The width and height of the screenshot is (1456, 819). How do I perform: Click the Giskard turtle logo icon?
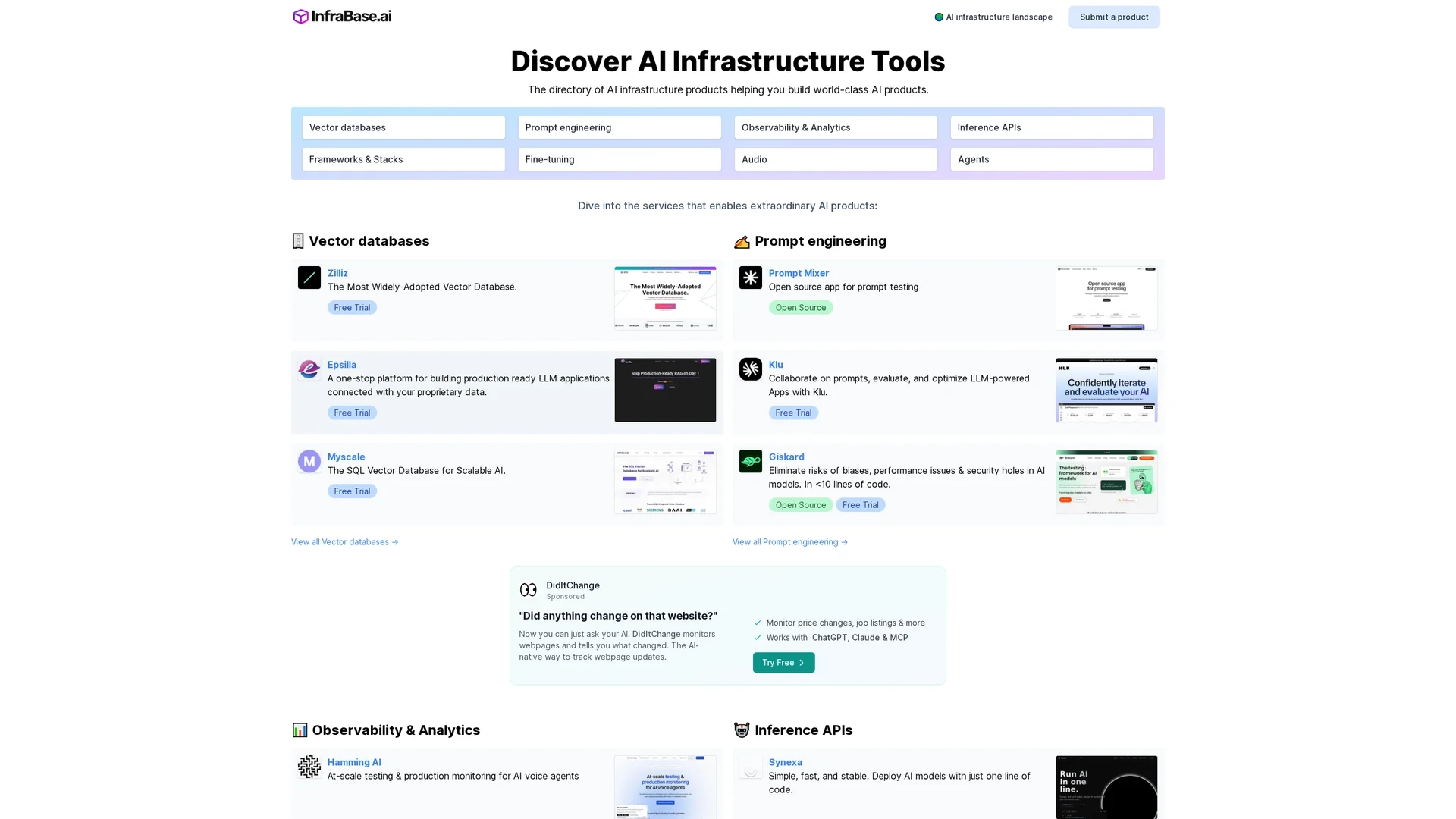click(x=751, y=461)
